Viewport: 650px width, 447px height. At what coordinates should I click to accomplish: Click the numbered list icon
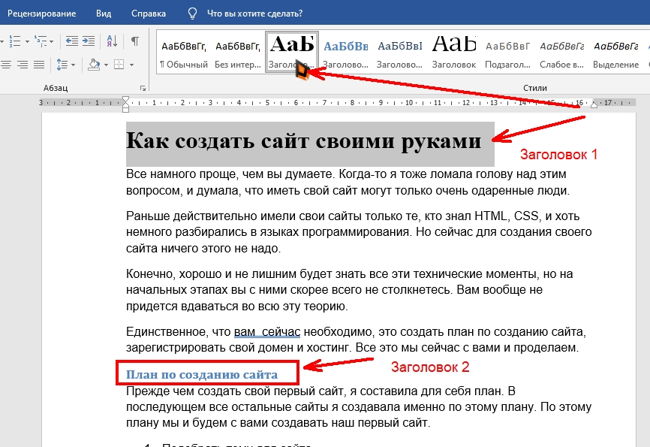click(x=15, y=41)
